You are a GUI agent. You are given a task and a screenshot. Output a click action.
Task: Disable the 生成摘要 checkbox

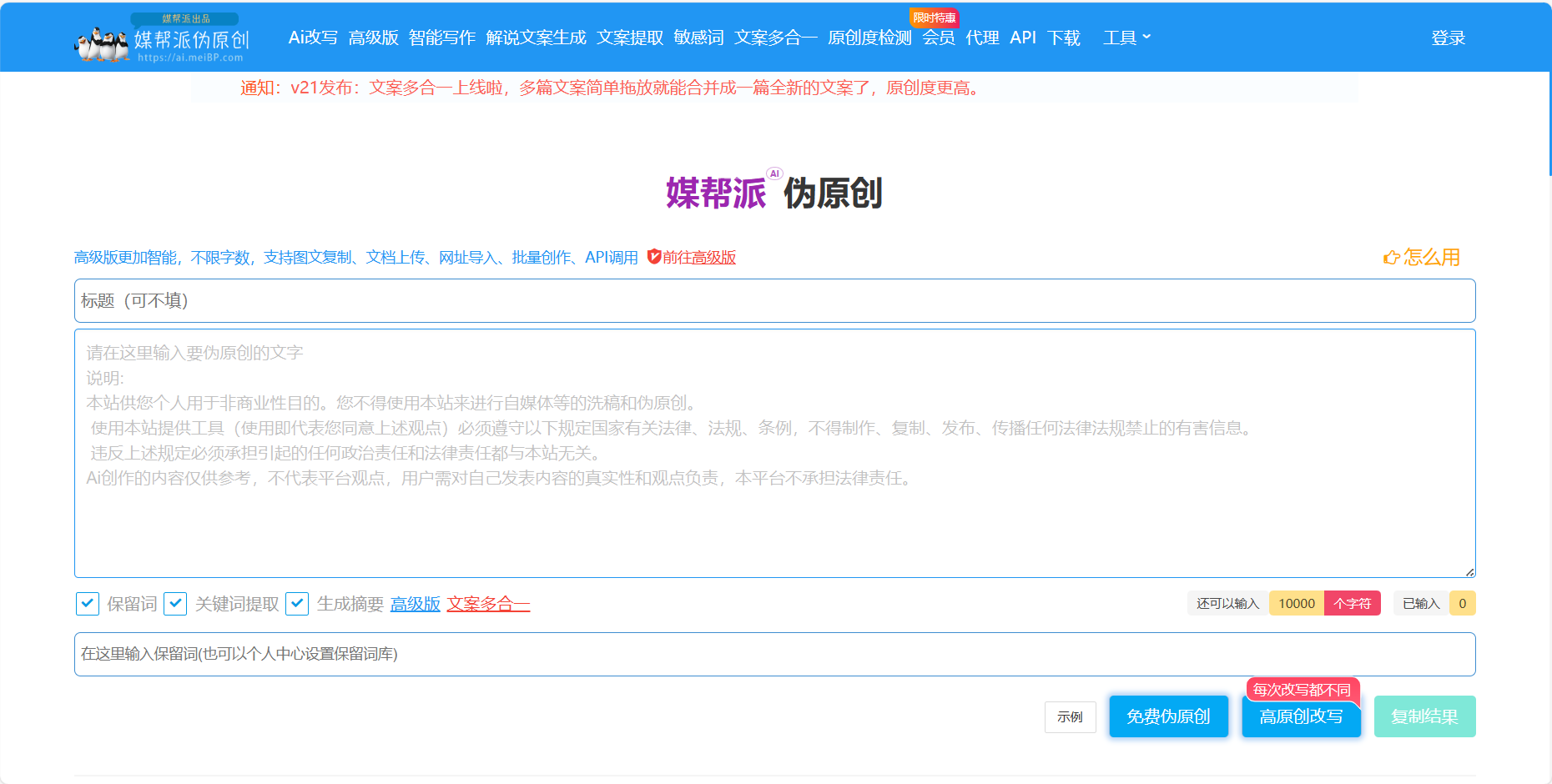(297, 604)
